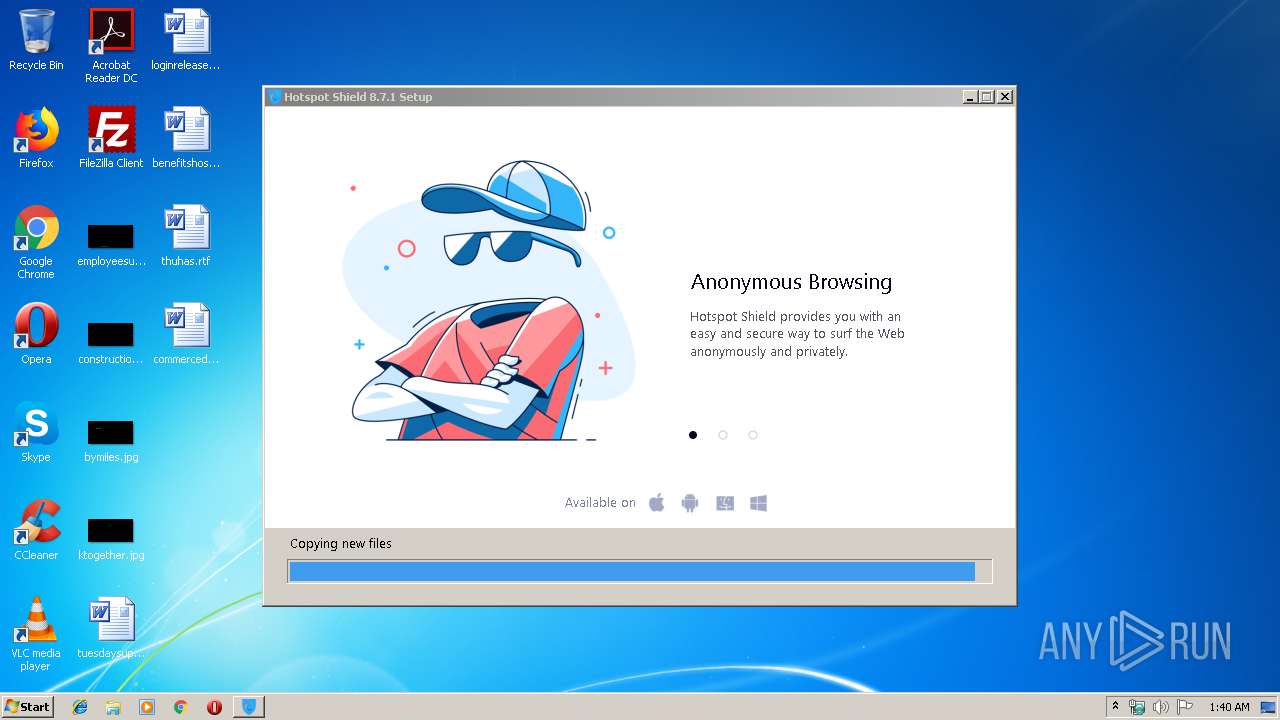Select the ktogether.jpg image file
Screen dimensions: 1280x720
tap(111, 538)
